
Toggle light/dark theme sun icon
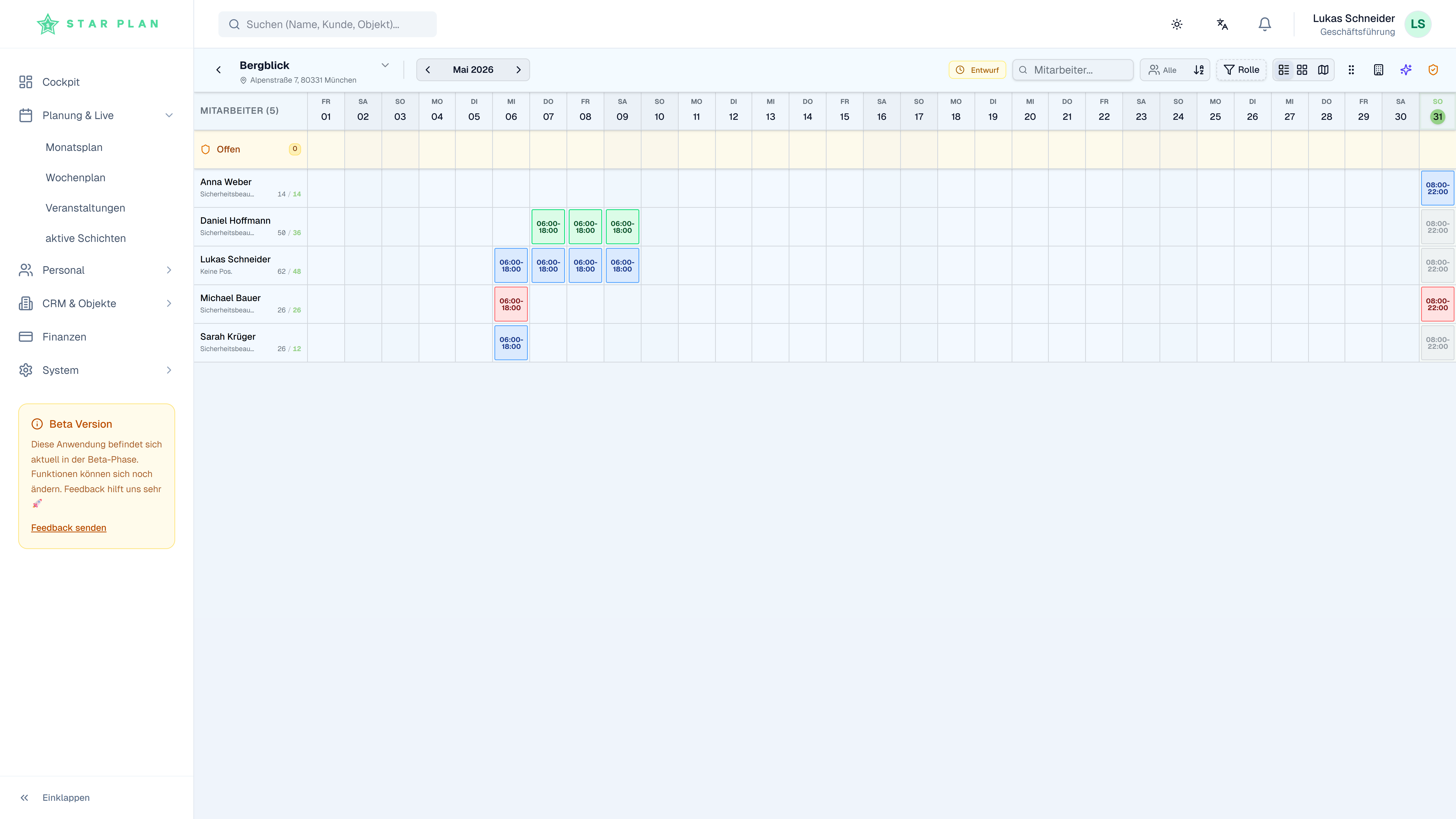click(1177, 24)
